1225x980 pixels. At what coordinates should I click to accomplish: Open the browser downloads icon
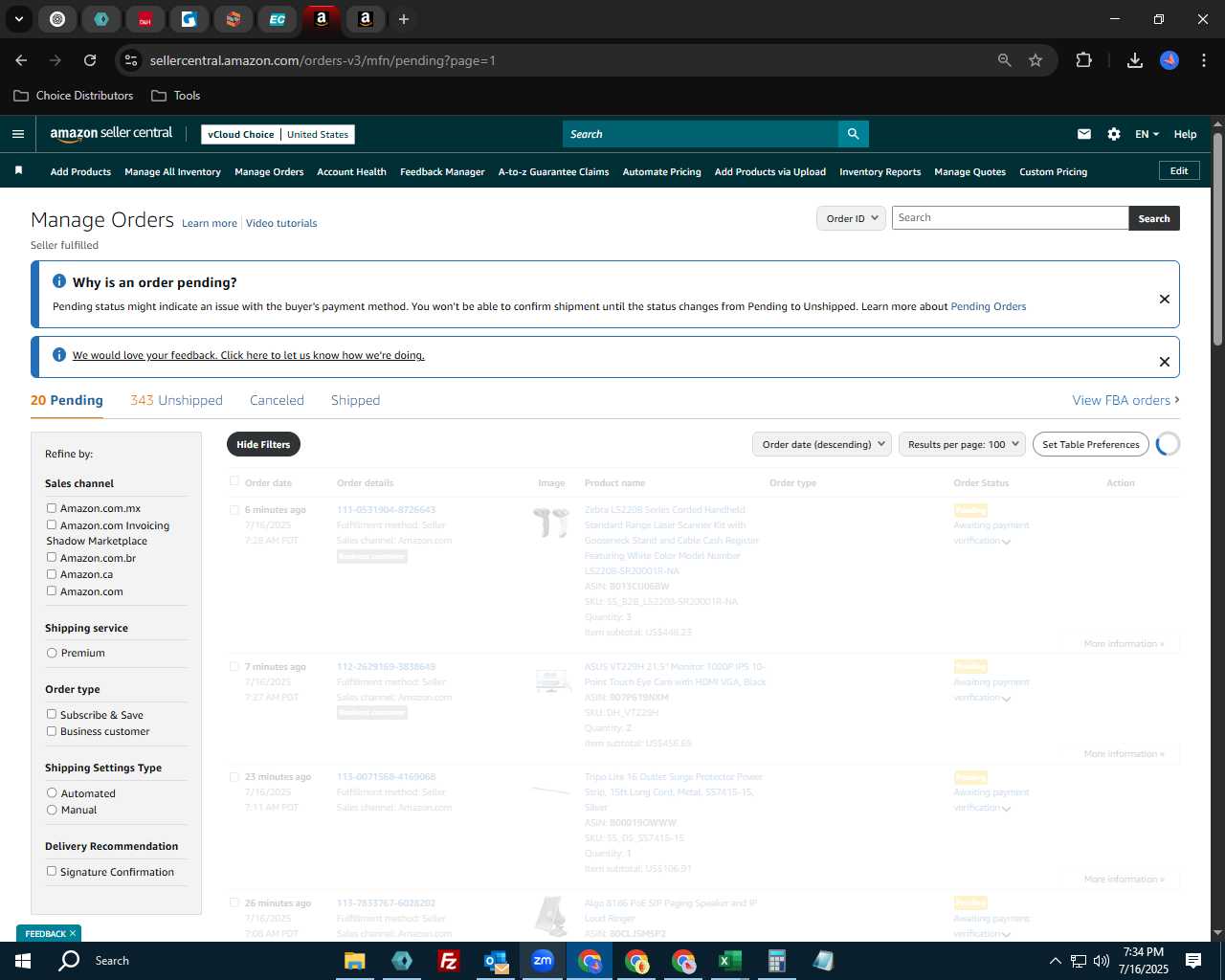[1135, 60]
